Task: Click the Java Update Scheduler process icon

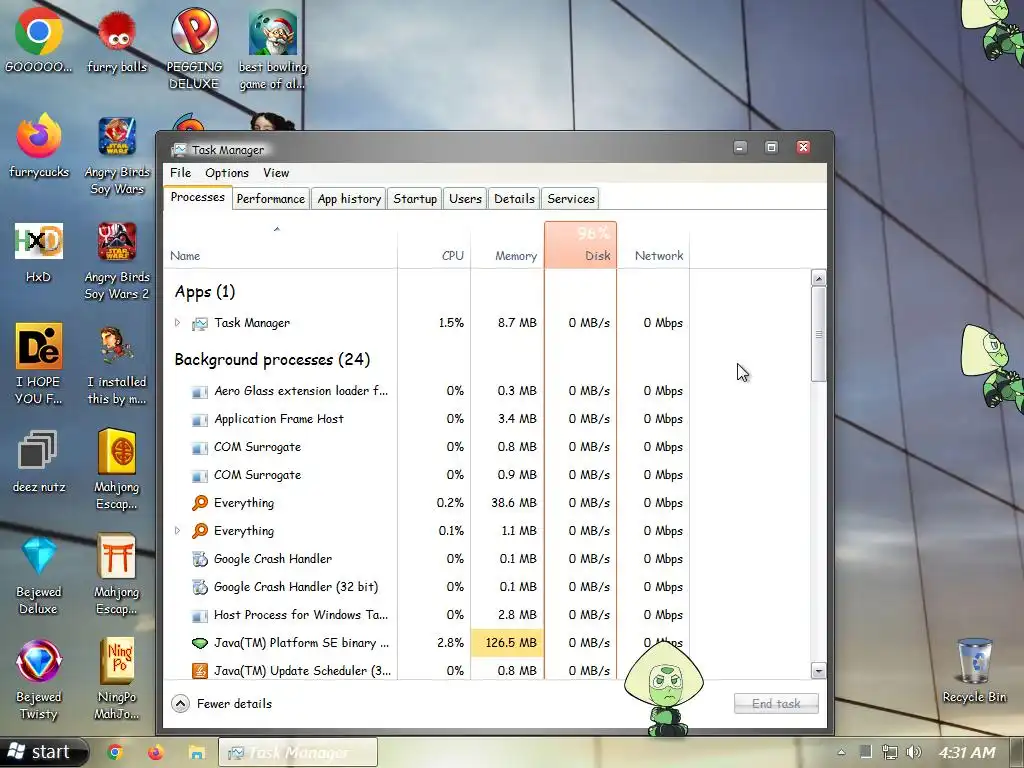Action: [x=200, y=671]
